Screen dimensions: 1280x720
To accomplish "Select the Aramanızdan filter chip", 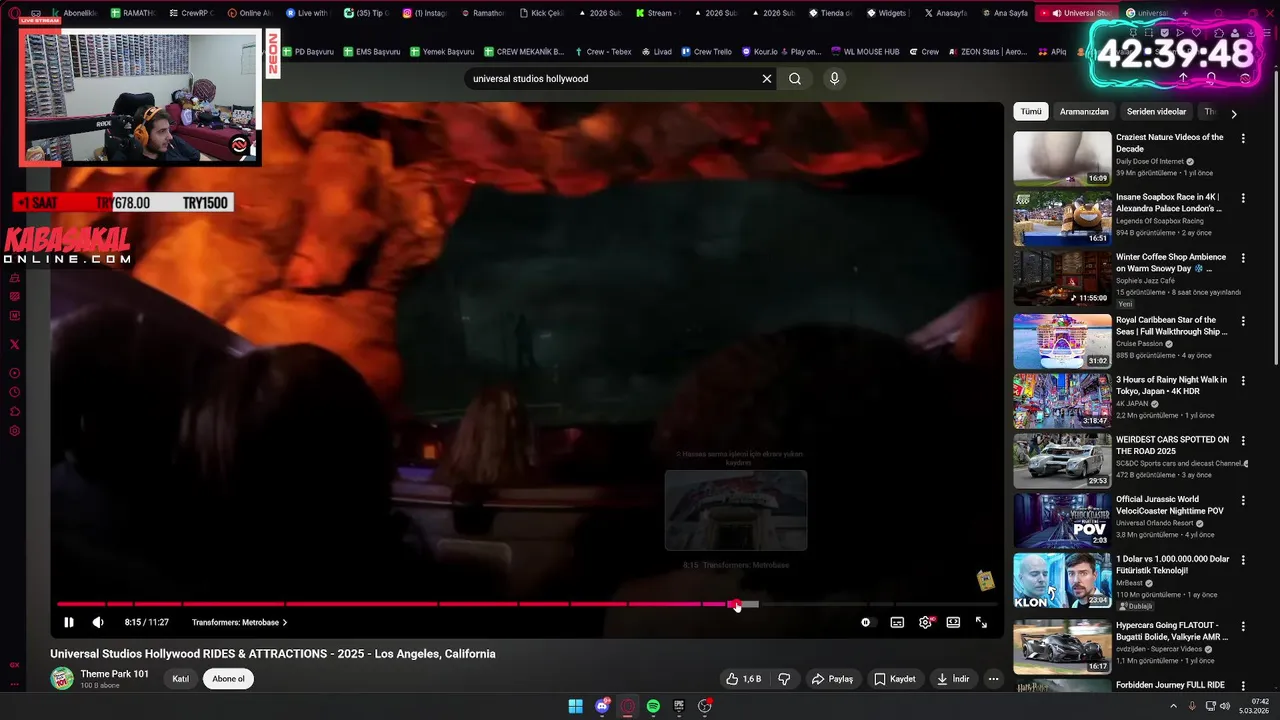I will [1084, 112].
